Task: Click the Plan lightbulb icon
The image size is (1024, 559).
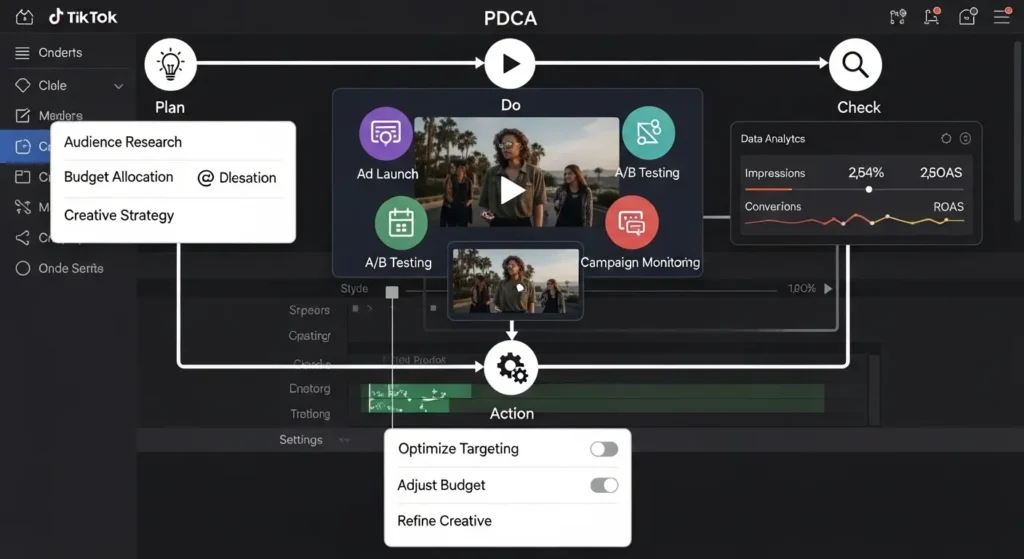Action: point(170,65)
